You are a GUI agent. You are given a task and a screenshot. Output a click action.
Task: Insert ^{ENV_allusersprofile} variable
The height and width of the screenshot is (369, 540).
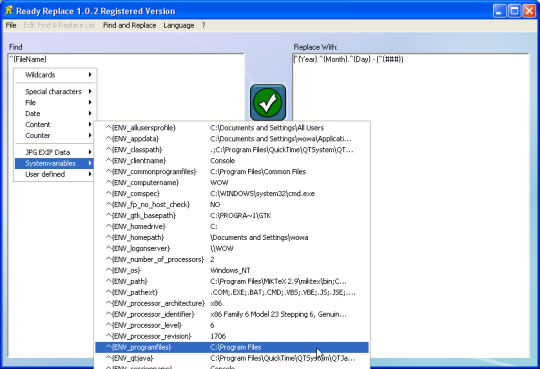pyautogui.click(x=232, y=128)
